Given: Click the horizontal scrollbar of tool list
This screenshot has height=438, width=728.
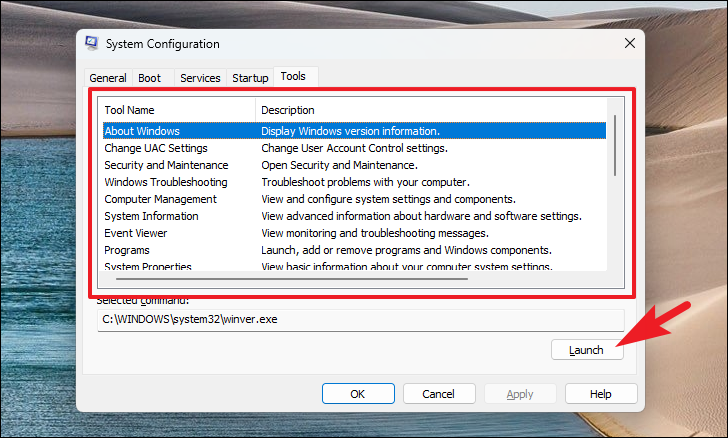Looking at the screenshot, I should pos(292,279).
